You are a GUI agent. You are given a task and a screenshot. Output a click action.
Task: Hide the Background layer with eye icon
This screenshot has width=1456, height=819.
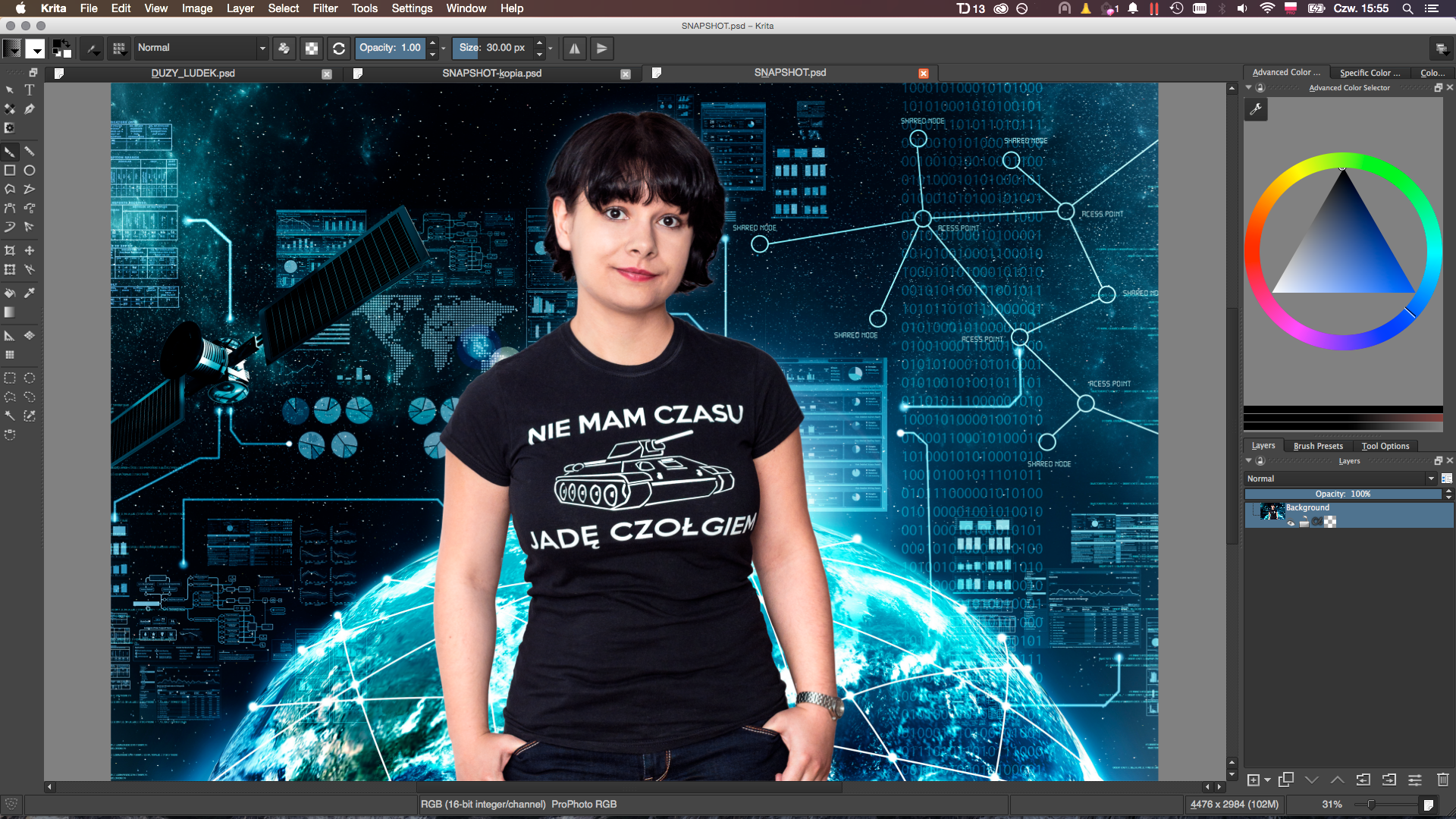(x=1291, y=522)
